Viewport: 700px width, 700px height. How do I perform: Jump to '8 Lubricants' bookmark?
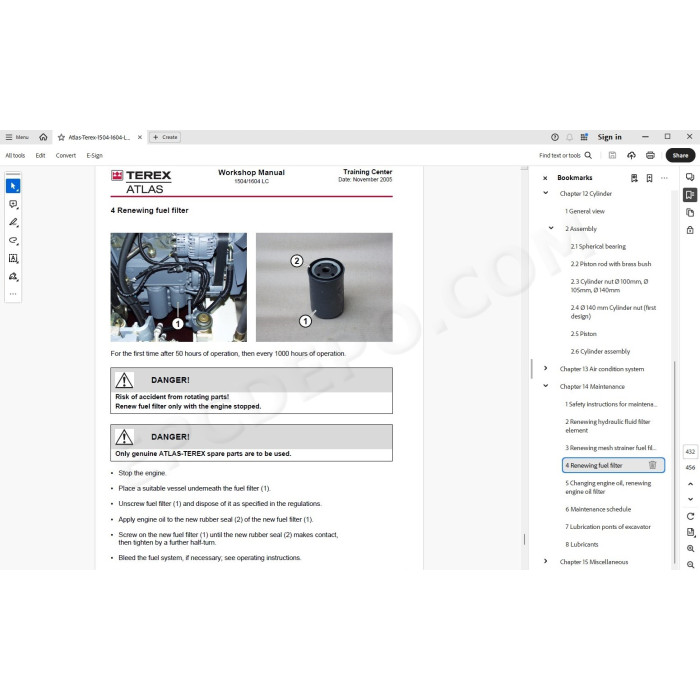point(582,545)
